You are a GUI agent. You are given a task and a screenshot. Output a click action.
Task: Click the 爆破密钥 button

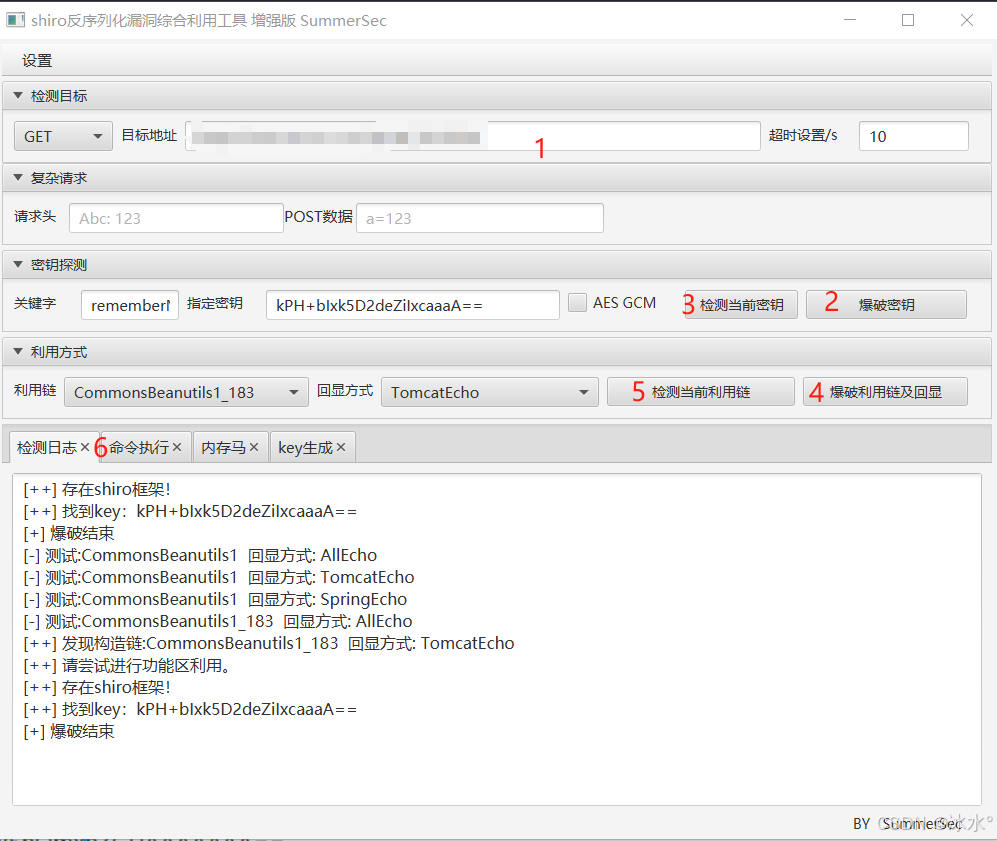(886, 304)
